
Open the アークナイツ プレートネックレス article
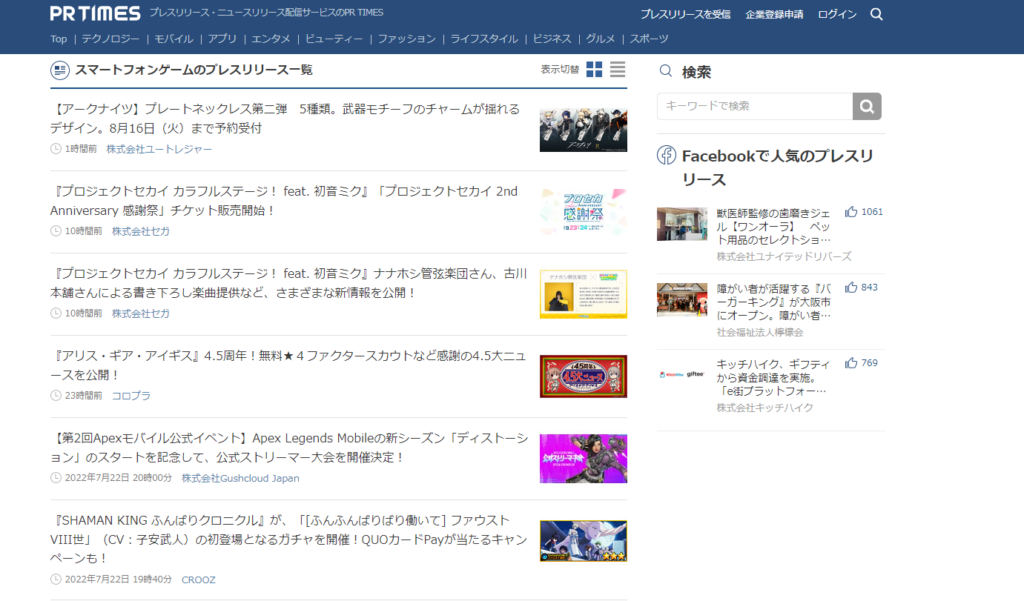tap(285, 118)
